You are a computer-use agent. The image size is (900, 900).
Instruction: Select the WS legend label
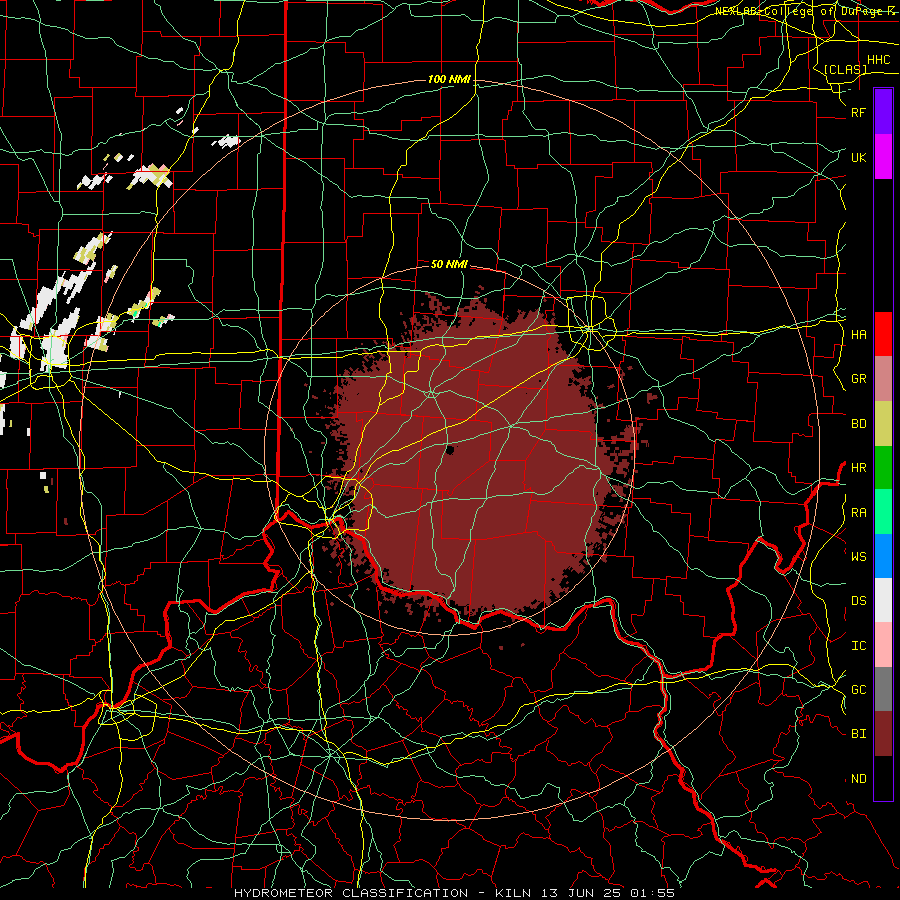click(858, 556)
